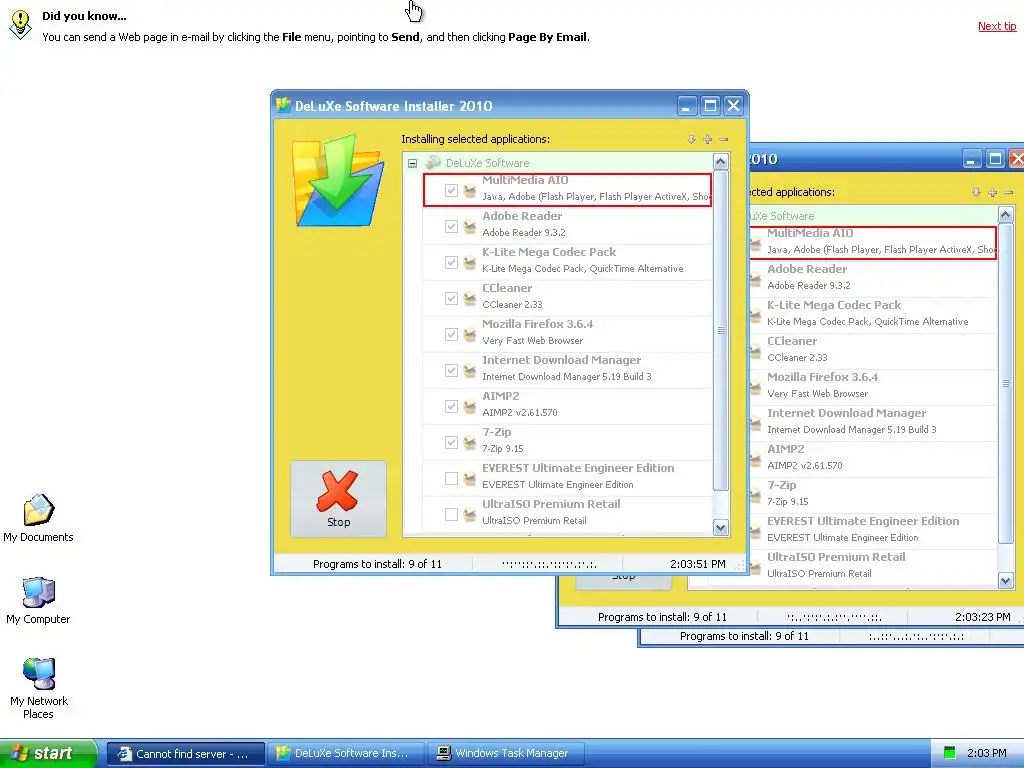This screenshot has height=768, width=1024.
Task: Select EVEREST Ultimate Engineer Edition in back window
Action: tap(872, 529)
